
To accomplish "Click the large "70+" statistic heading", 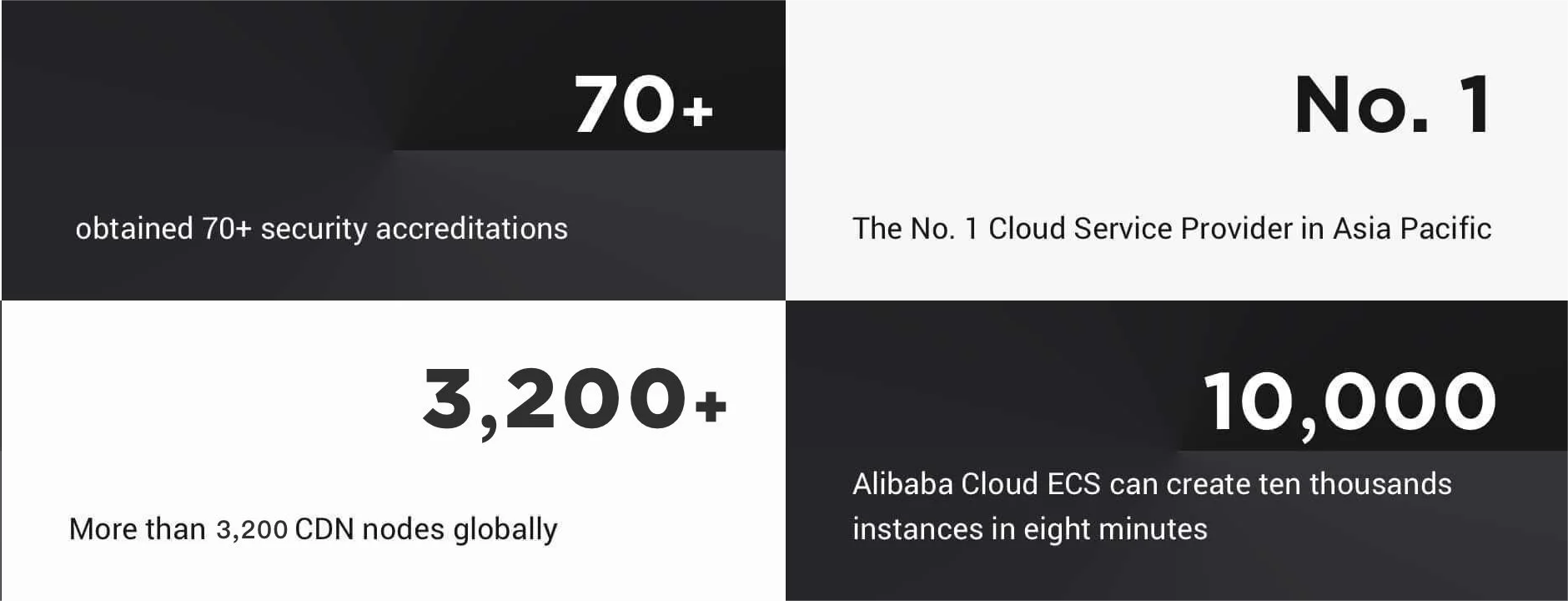I will [643, 104].
